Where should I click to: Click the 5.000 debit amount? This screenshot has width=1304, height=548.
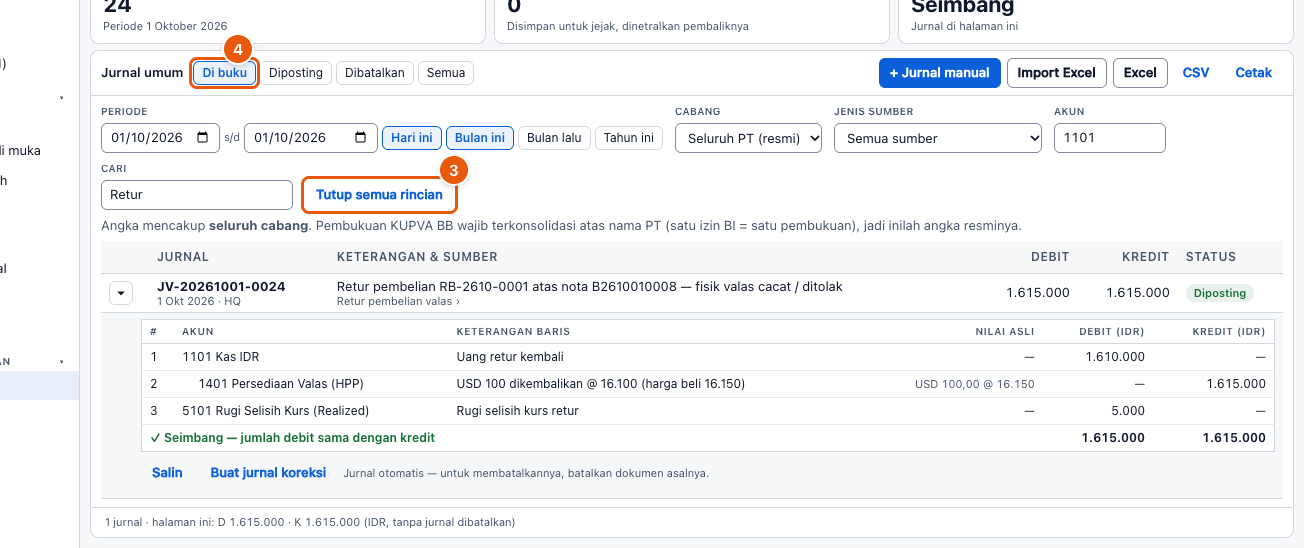(x=1128, y=411)
